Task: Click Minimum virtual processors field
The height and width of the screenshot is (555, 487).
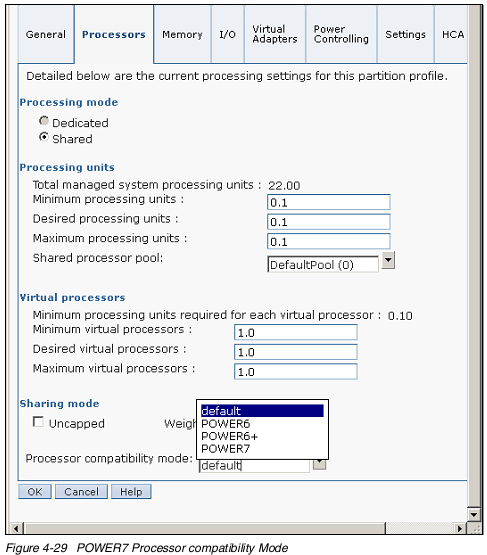Action: pyautogui.click(x=296, y=333)
